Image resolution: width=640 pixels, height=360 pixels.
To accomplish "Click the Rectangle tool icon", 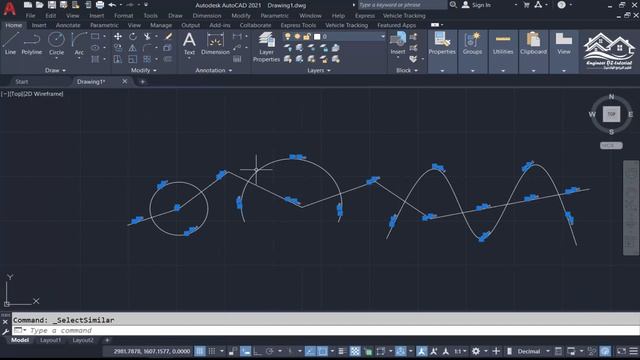I will click(x=95, y=36).
